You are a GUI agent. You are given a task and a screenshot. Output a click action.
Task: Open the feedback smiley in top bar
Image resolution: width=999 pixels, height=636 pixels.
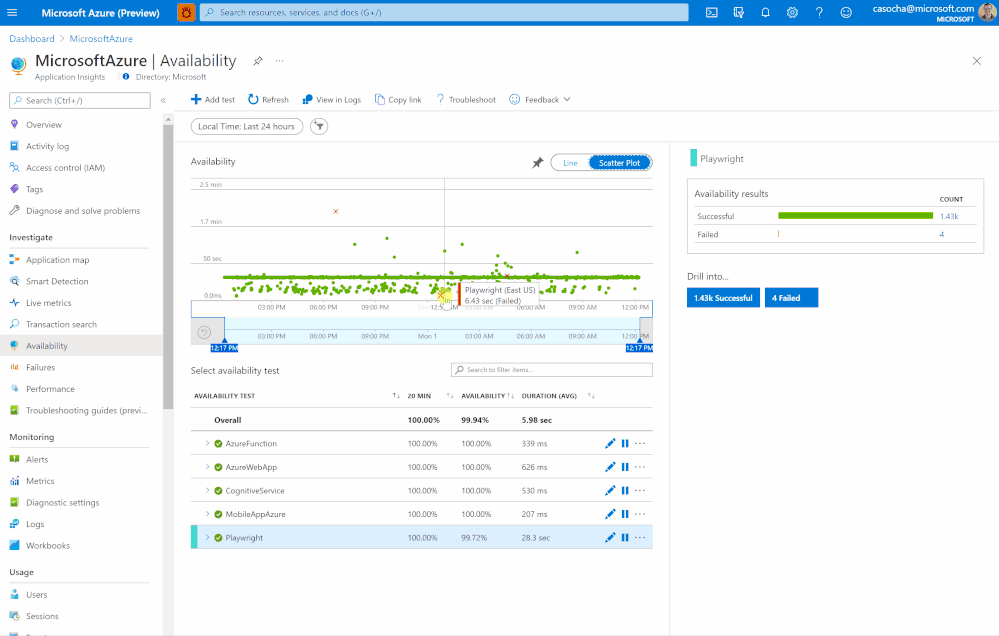click(845, 12)
